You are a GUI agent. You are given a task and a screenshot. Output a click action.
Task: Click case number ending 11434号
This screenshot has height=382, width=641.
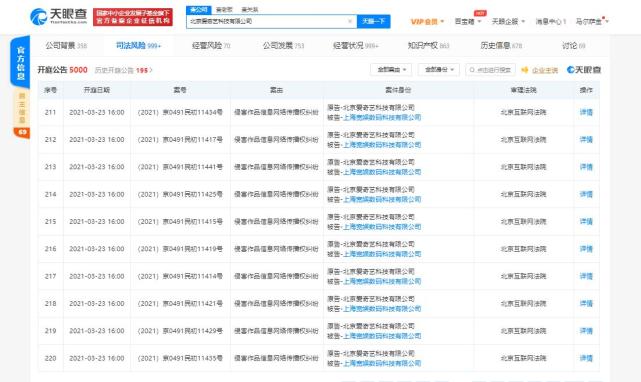[180, 112]
